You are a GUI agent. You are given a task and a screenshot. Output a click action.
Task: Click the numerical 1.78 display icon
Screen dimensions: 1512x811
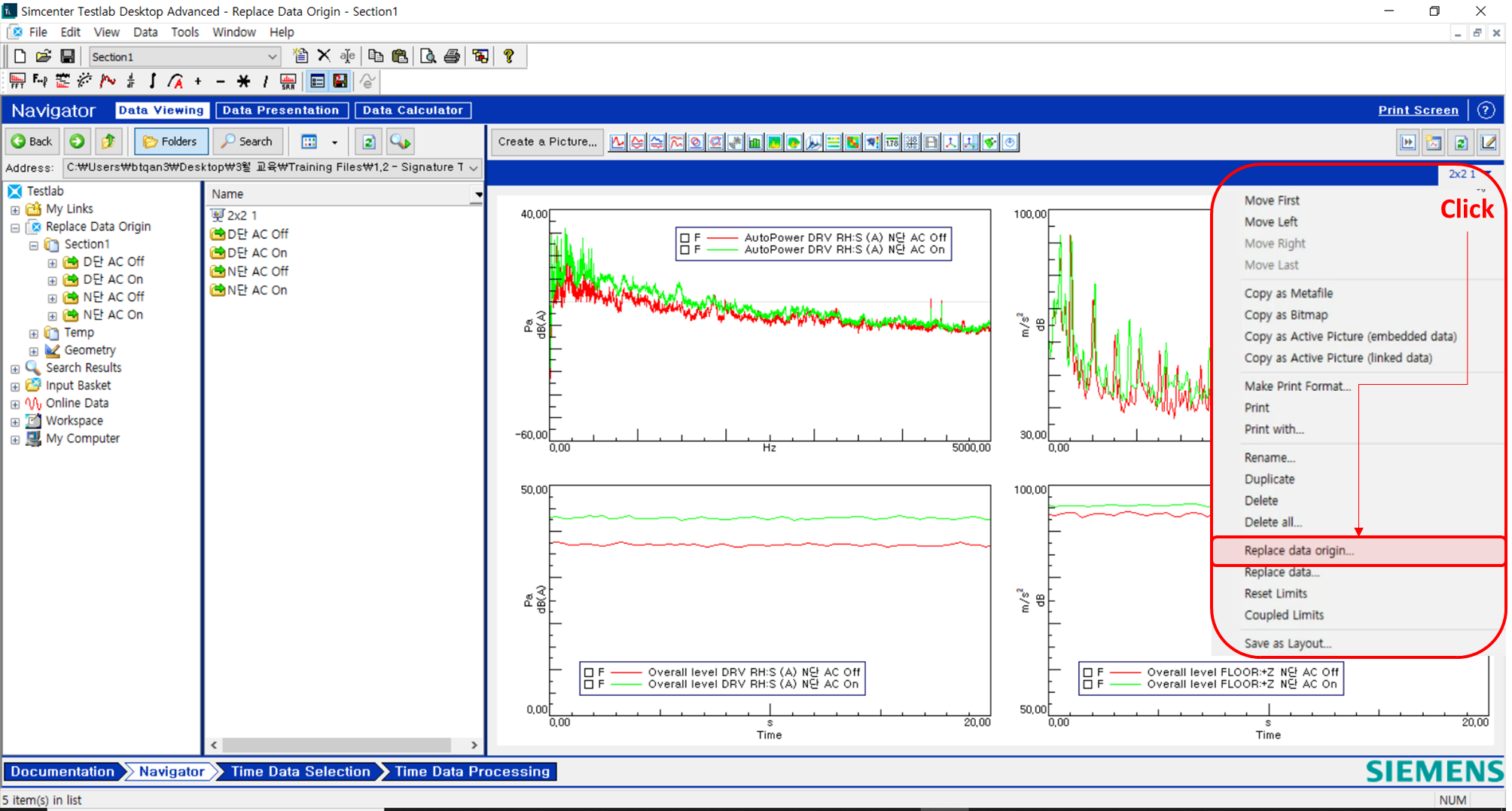pos(892,142)
